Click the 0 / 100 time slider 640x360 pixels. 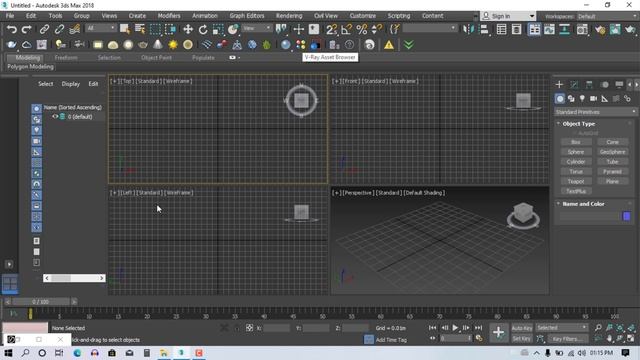(40, 302)
